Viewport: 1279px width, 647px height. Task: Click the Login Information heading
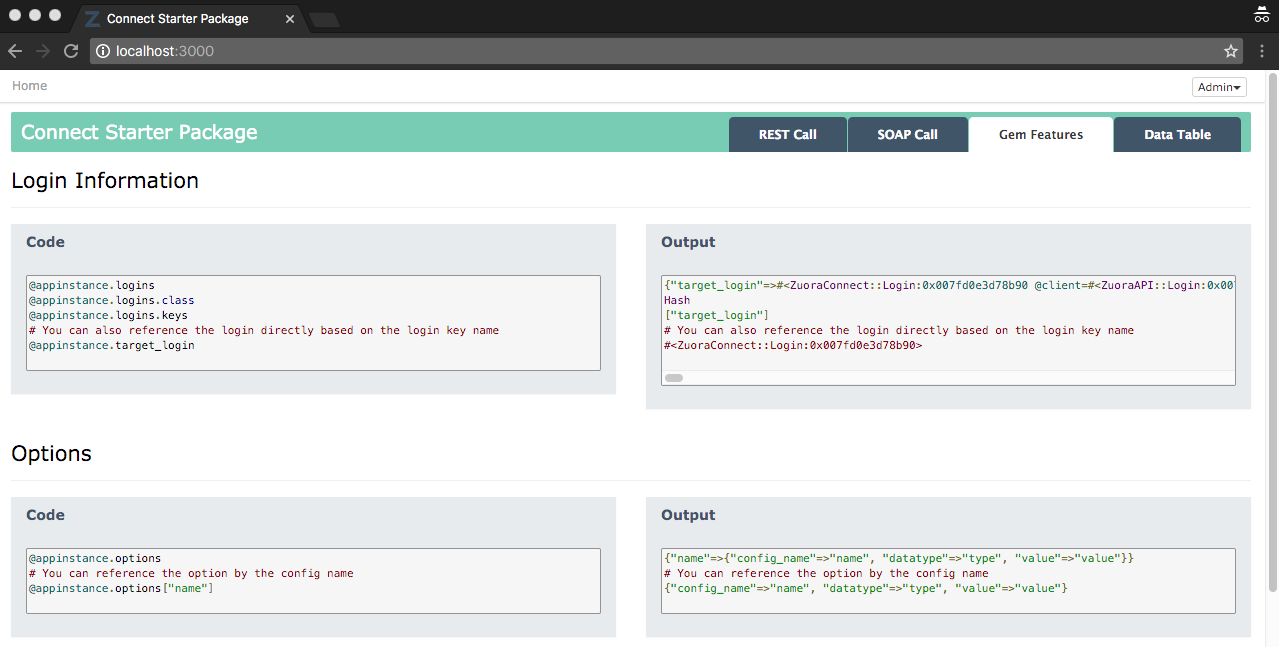click(x=105, y=181)
